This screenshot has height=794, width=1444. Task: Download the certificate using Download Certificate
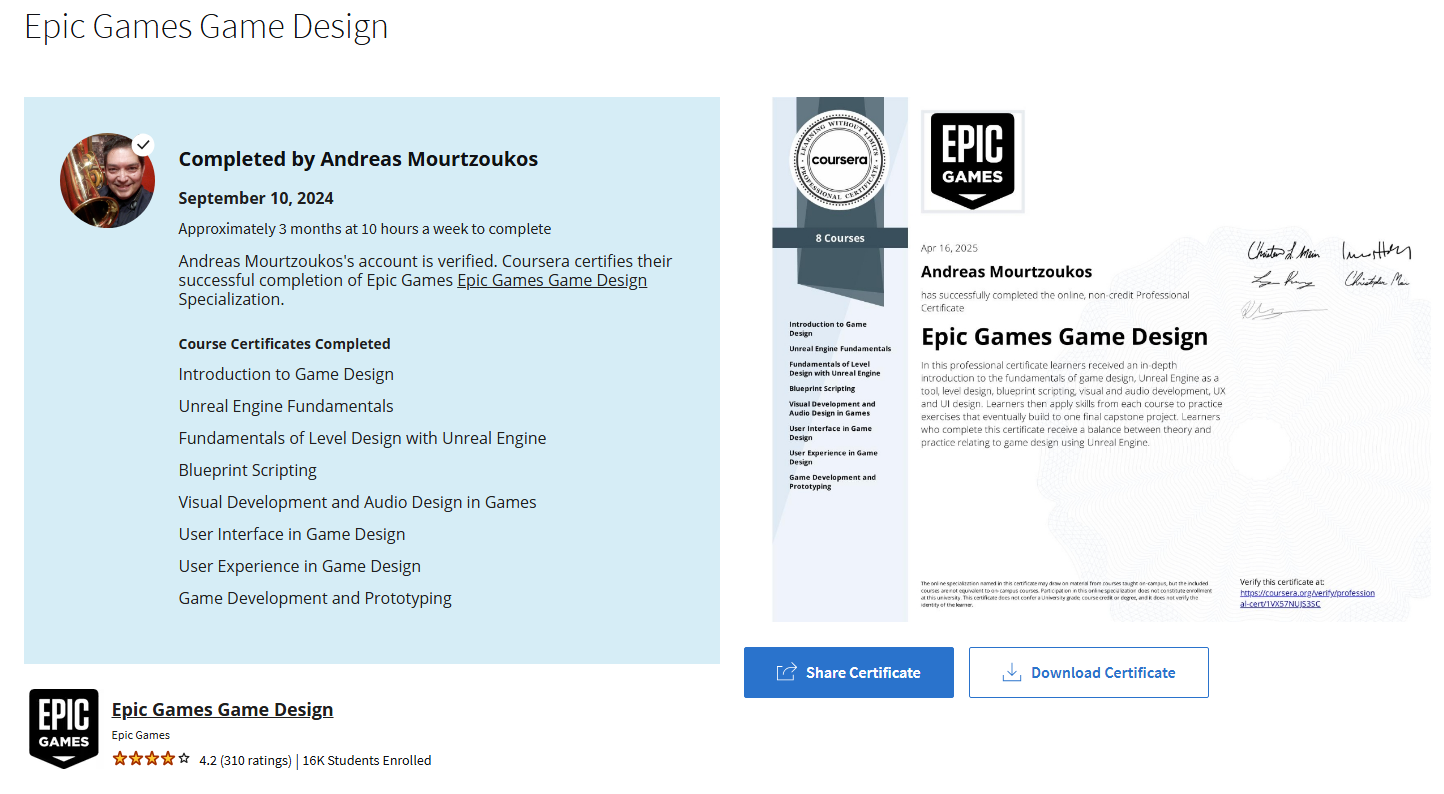pyautogui.click(x=1089, y=672)
